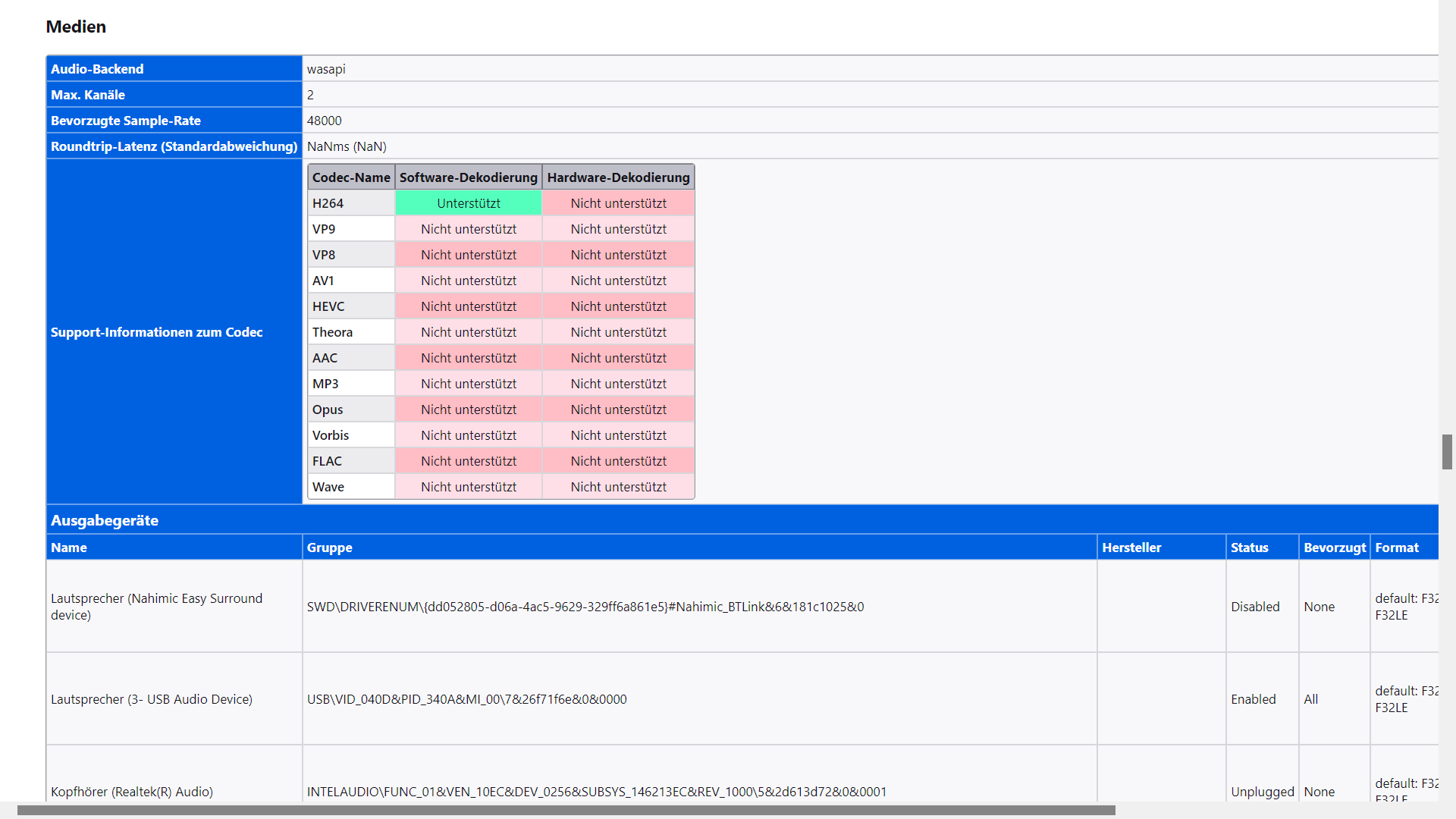This screenshot has width=1456, height=819.
Task: Click the 'Opus' codec name cell
Action: click(x=328, y=409)
